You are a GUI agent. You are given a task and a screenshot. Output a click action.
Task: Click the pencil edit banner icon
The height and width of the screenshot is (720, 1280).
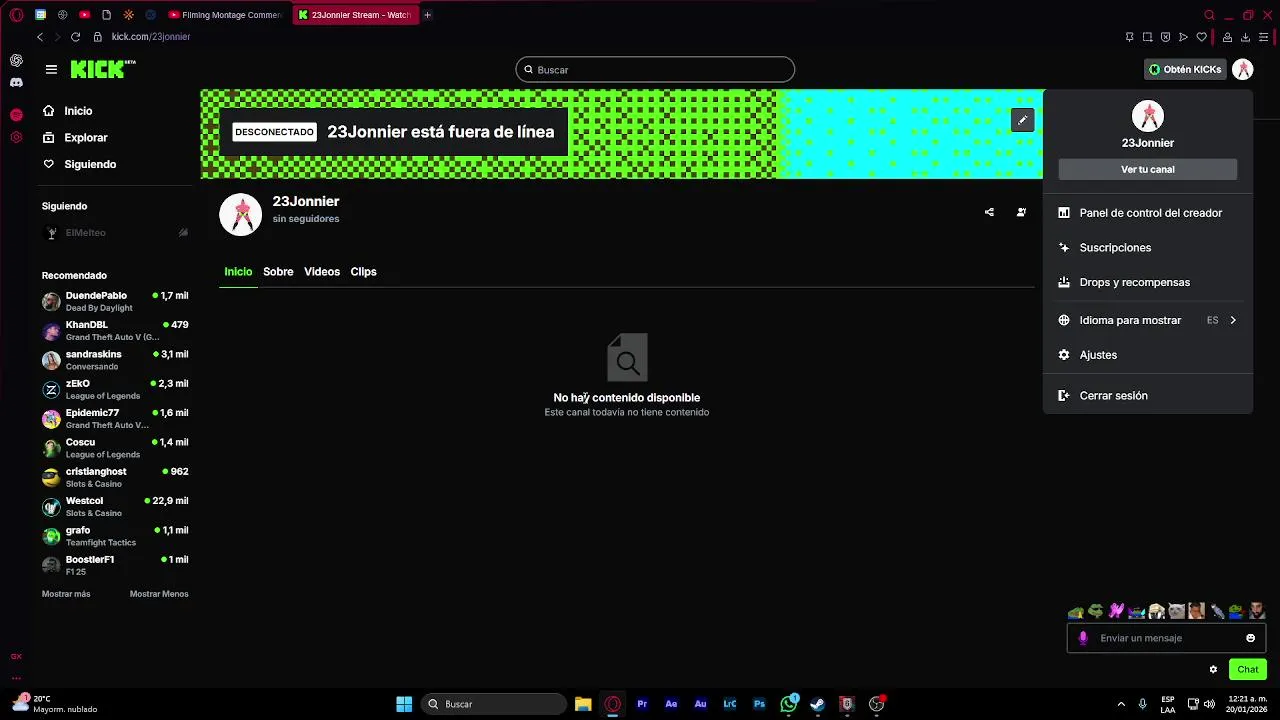[1022, 120]
